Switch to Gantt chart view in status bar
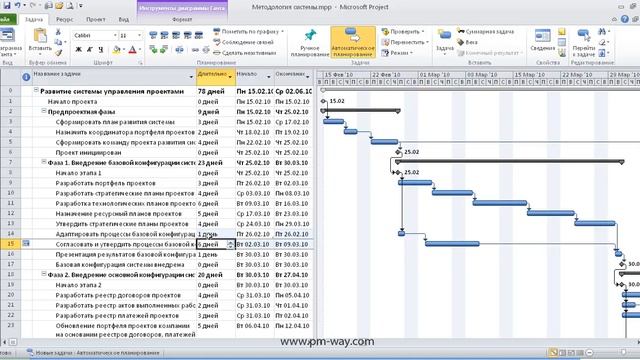The width and height of the screenshot is (640, 360). (x=553, y=353)
